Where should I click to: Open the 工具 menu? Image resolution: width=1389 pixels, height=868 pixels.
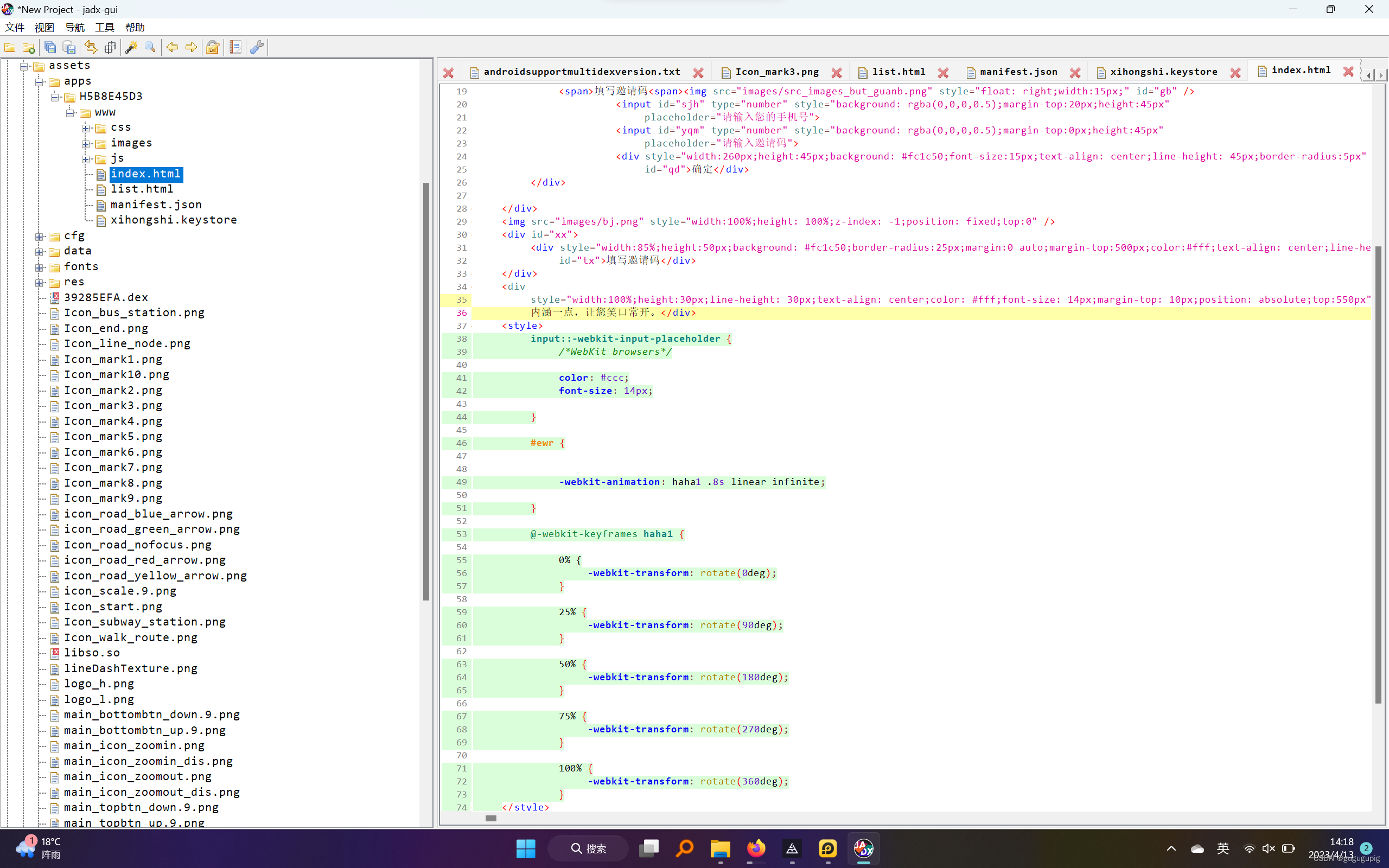(104, 27)
